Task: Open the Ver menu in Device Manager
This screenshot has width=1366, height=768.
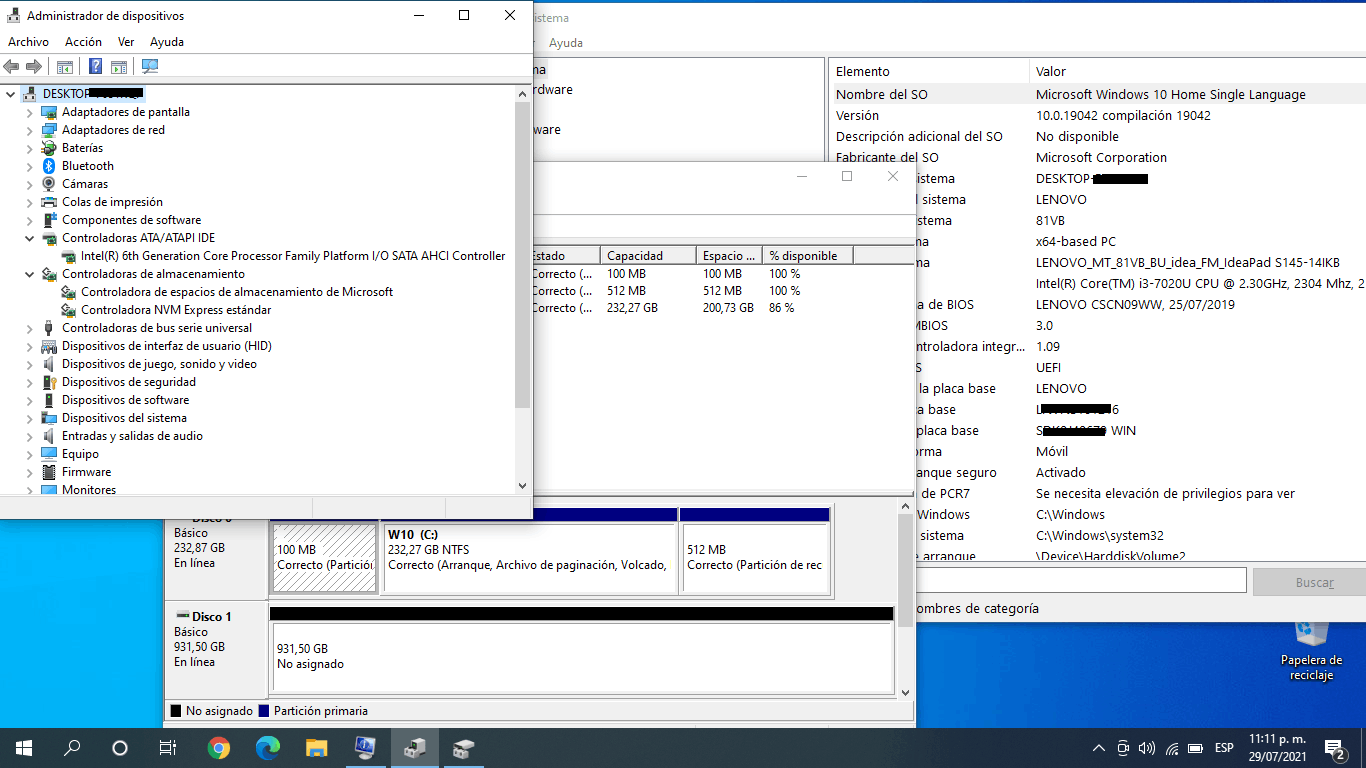Action: pyautogui.click(x=126, y=42)
